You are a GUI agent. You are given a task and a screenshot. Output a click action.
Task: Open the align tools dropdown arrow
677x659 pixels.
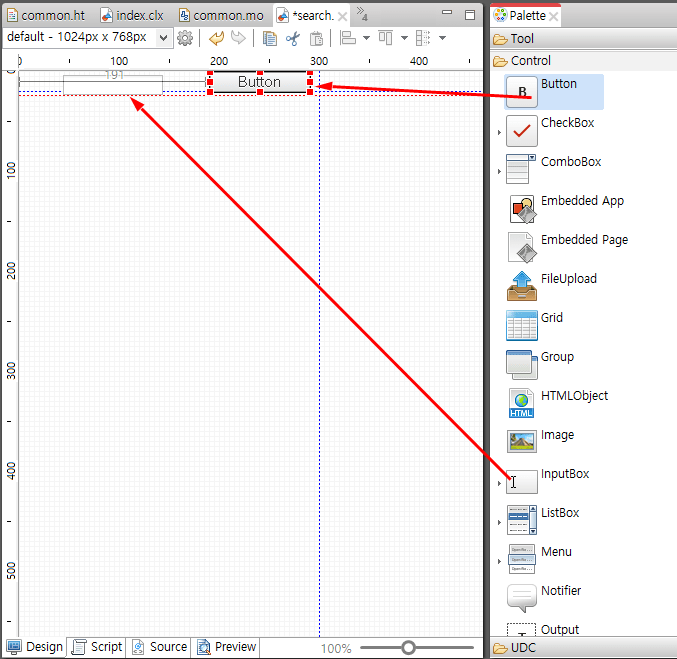point(367,38)
